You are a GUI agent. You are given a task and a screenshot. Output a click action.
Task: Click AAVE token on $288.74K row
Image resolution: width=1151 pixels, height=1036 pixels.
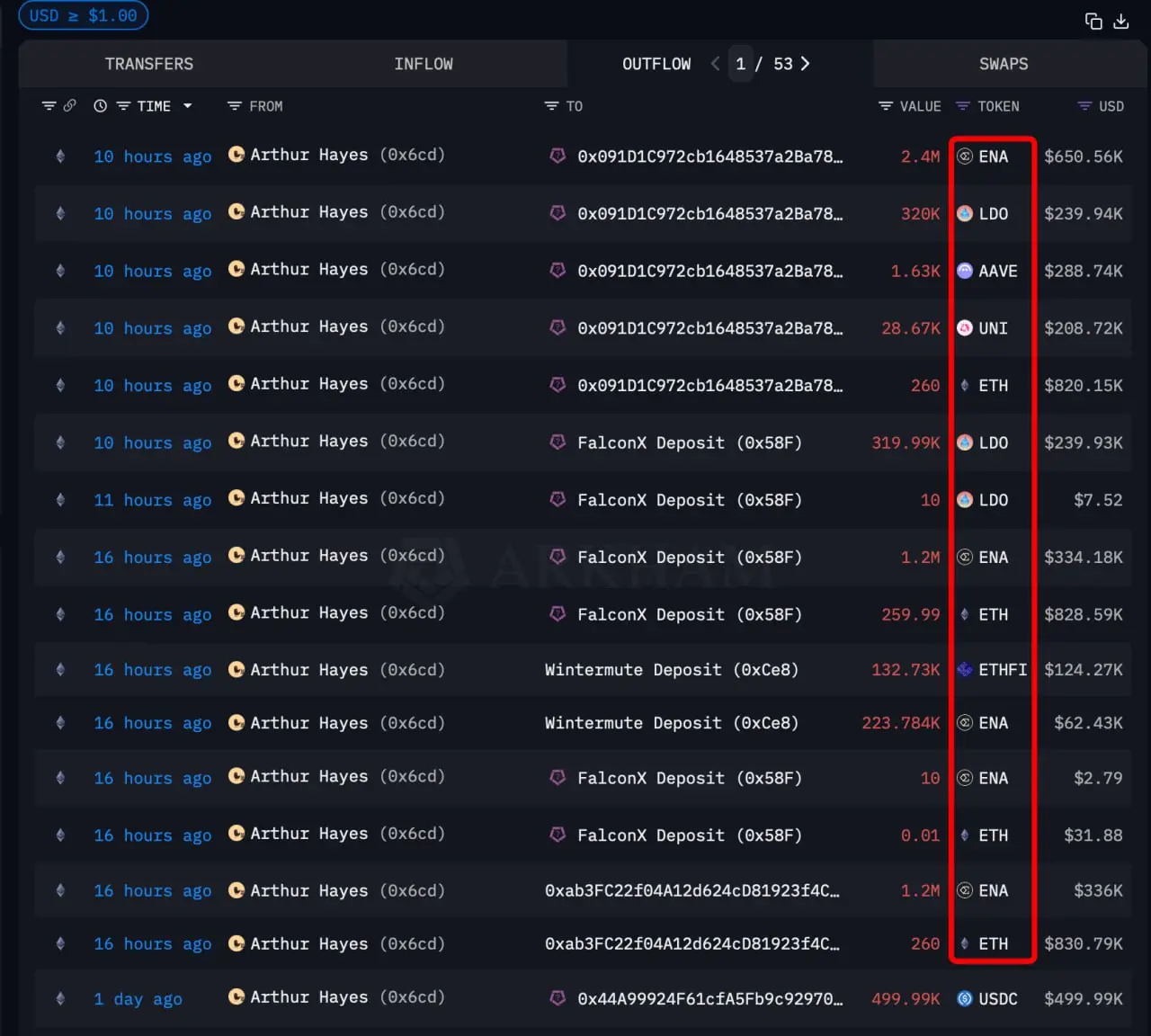tap(987, 271)
